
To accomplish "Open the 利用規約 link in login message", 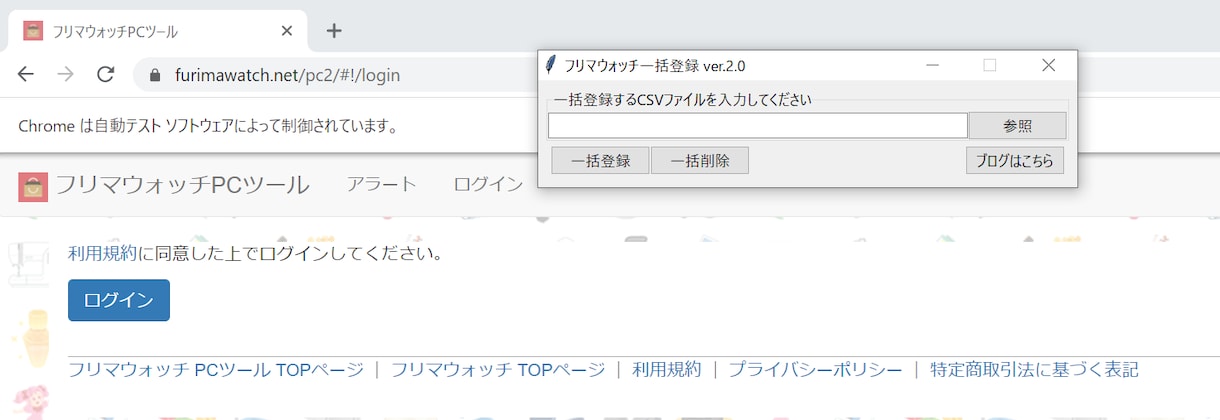I will pyautogui.click(x=102, y=253).
